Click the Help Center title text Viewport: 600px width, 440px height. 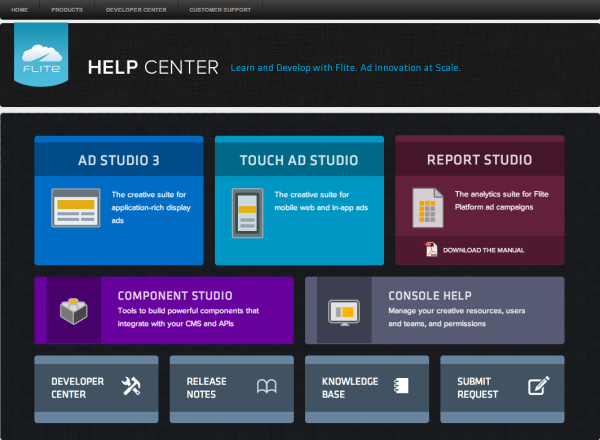click(153, 68)
